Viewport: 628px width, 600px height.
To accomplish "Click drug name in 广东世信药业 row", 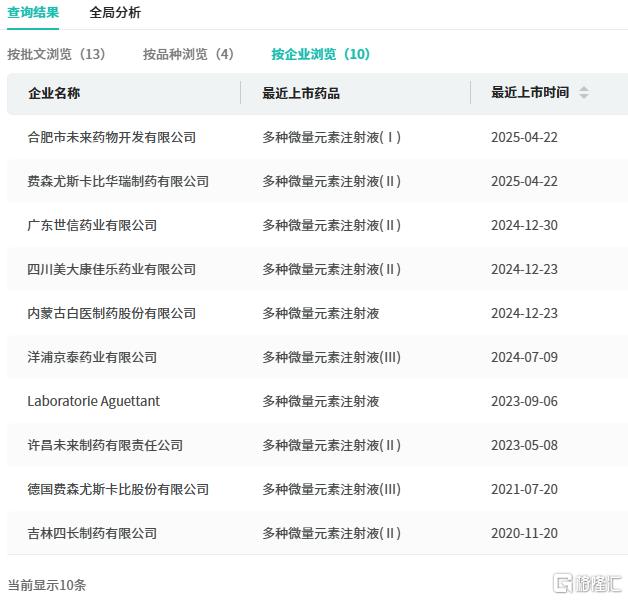I will tap(332, 226).
